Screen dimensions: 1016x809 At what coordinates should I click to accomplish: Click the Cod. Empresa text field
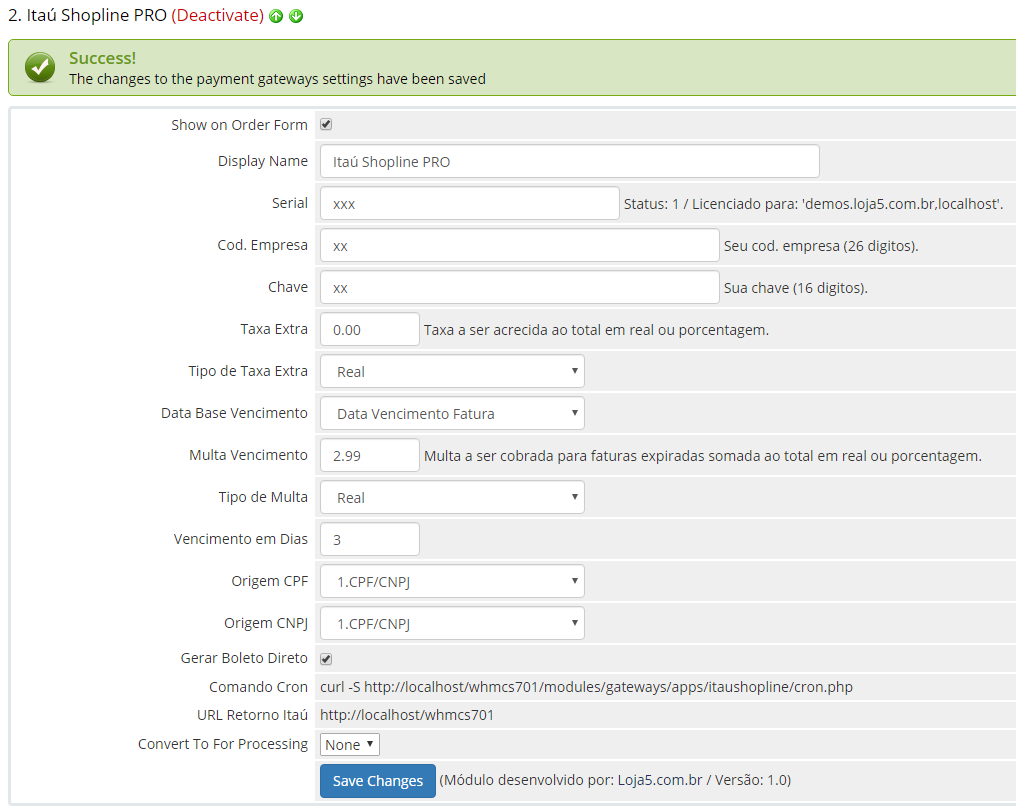519,245
